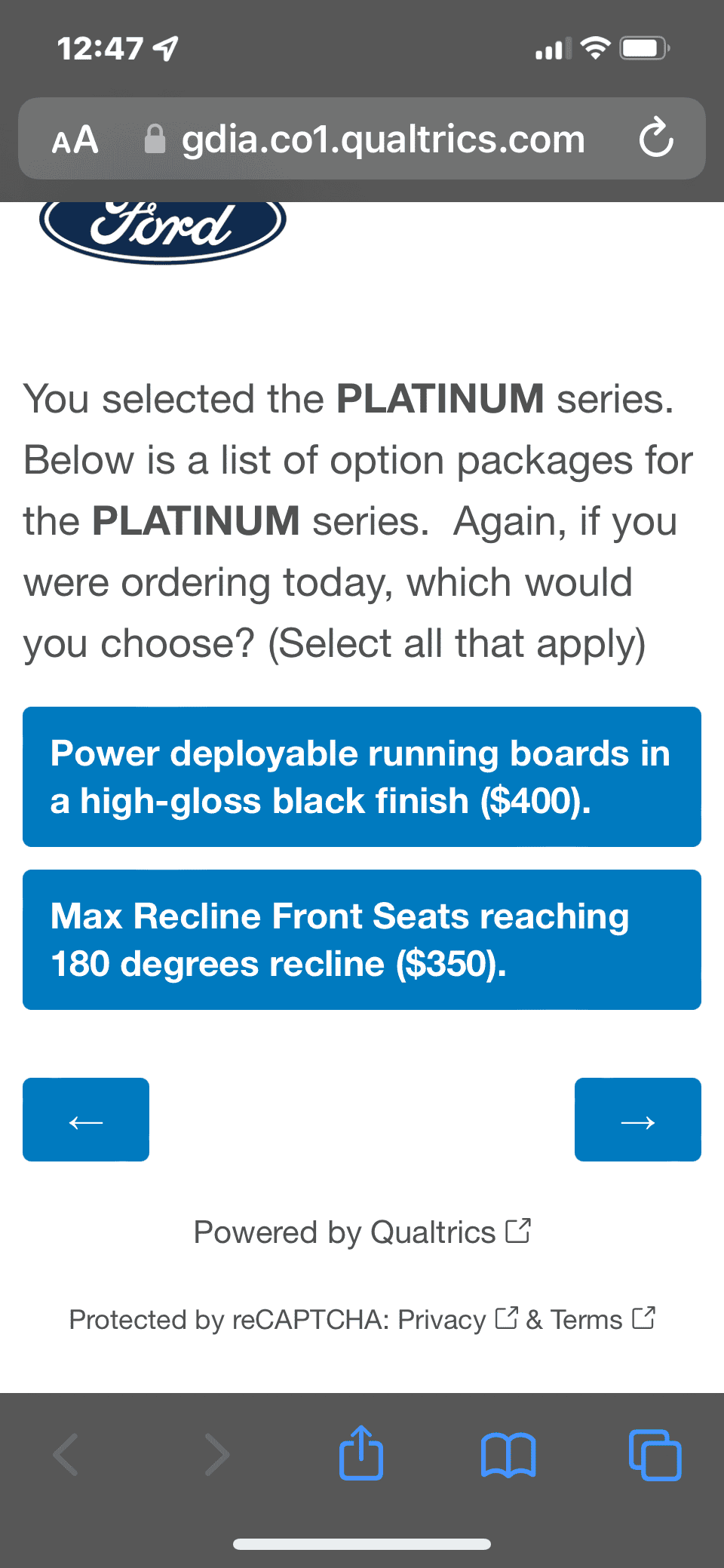Open the AA text size menu
This screenshot has height=1568, width=724.
75,140
